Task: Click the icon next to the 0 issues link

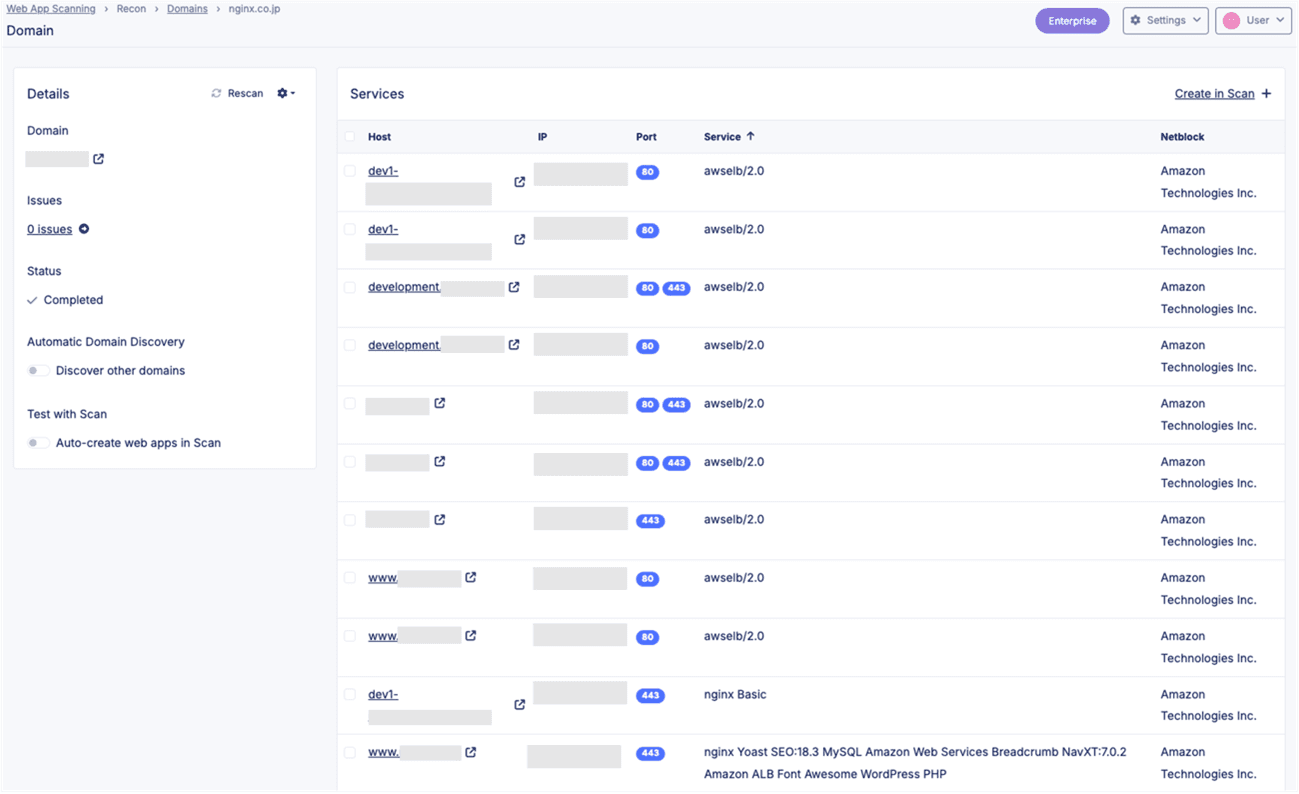Action: point(84,229)
